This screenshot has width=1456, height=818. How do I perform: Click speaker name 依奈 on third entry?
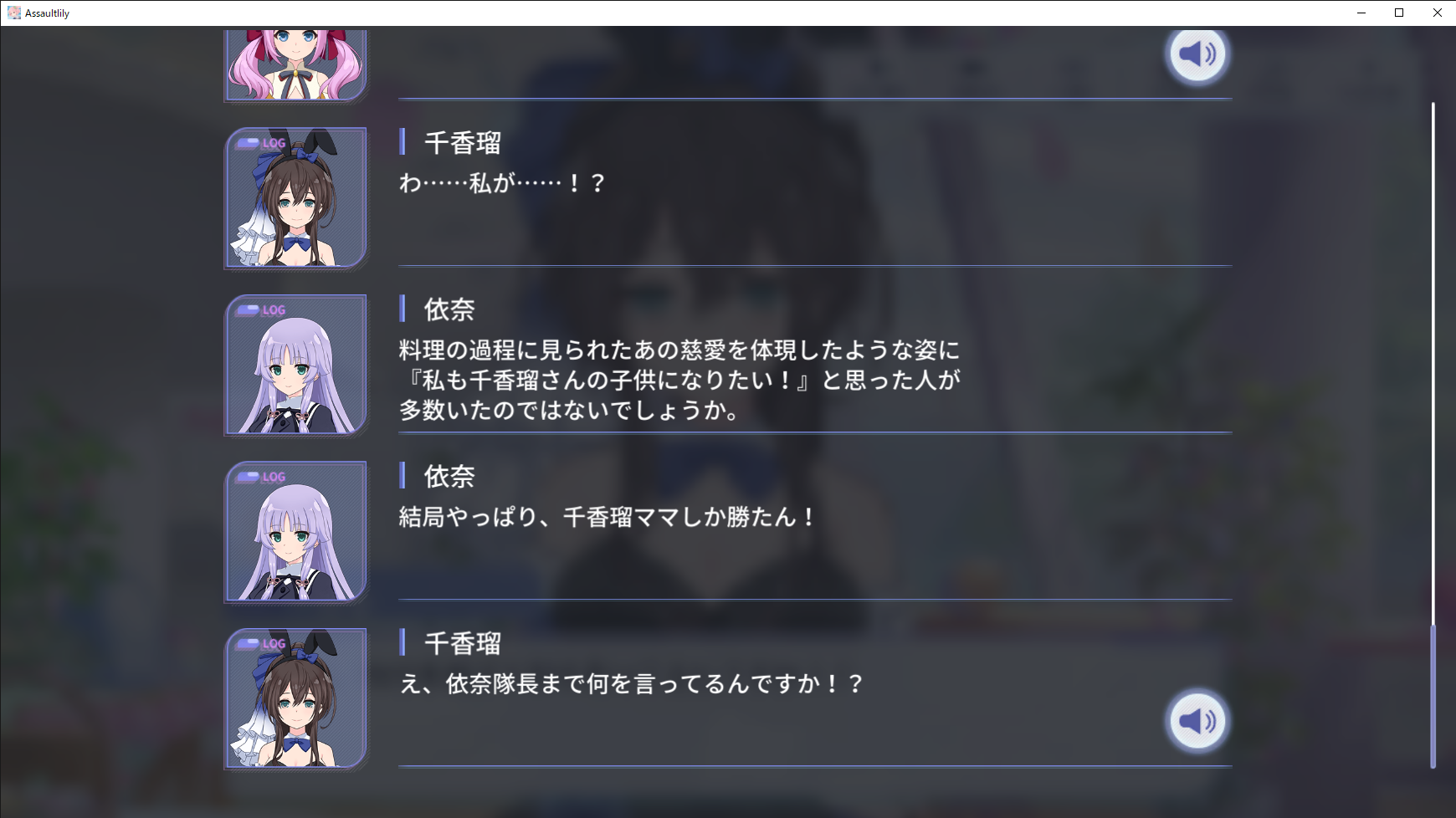[x=449, y=309]
